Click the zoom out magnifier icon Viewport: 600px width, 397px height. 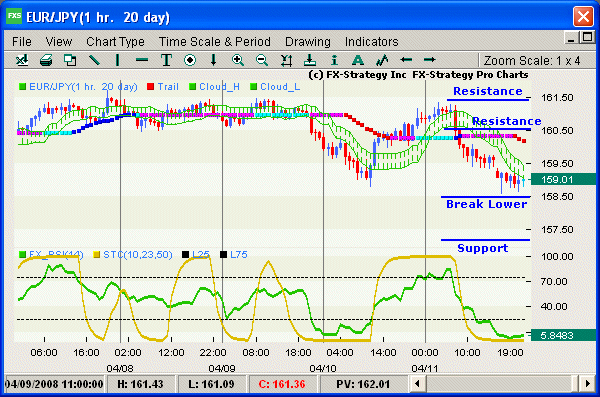click(x=262, y=60)
